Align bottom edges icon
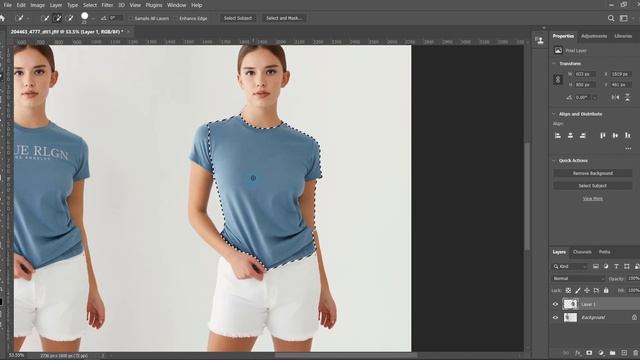The width and height of the screenshot is (640, 360). click(x=628, y=136)
